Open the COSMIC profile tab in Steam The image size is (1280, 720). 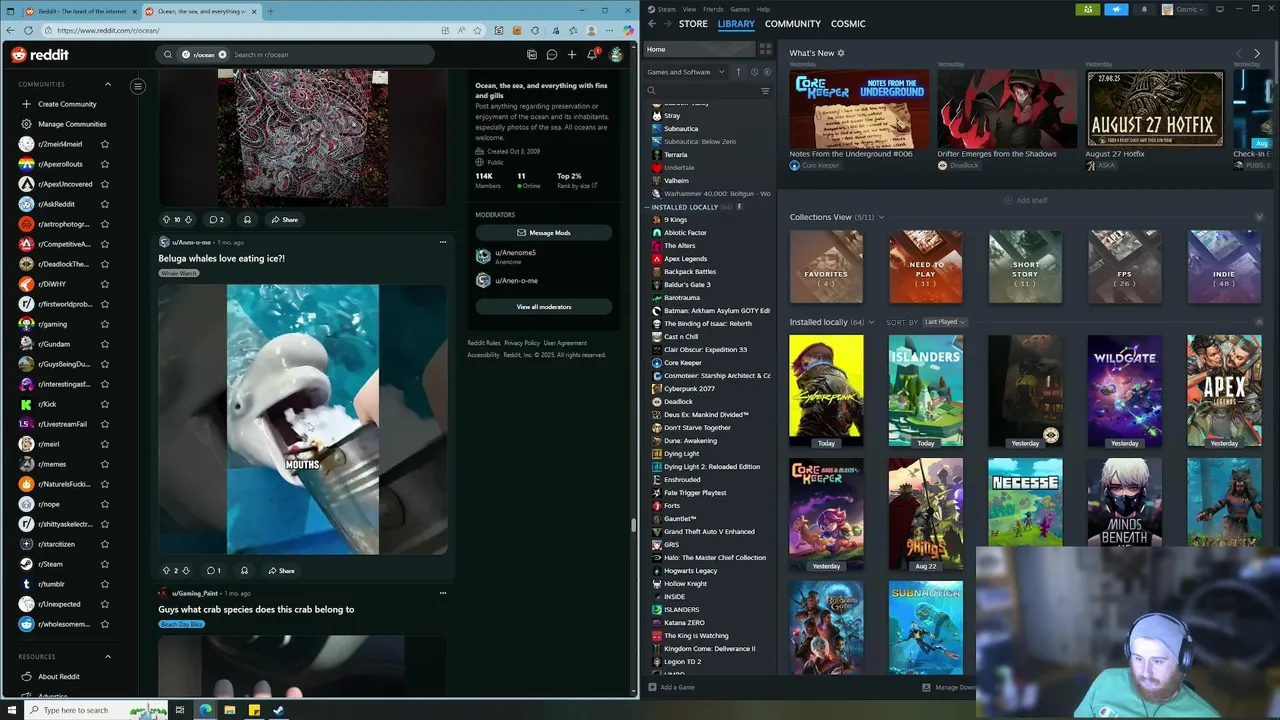tap(848, 24)
